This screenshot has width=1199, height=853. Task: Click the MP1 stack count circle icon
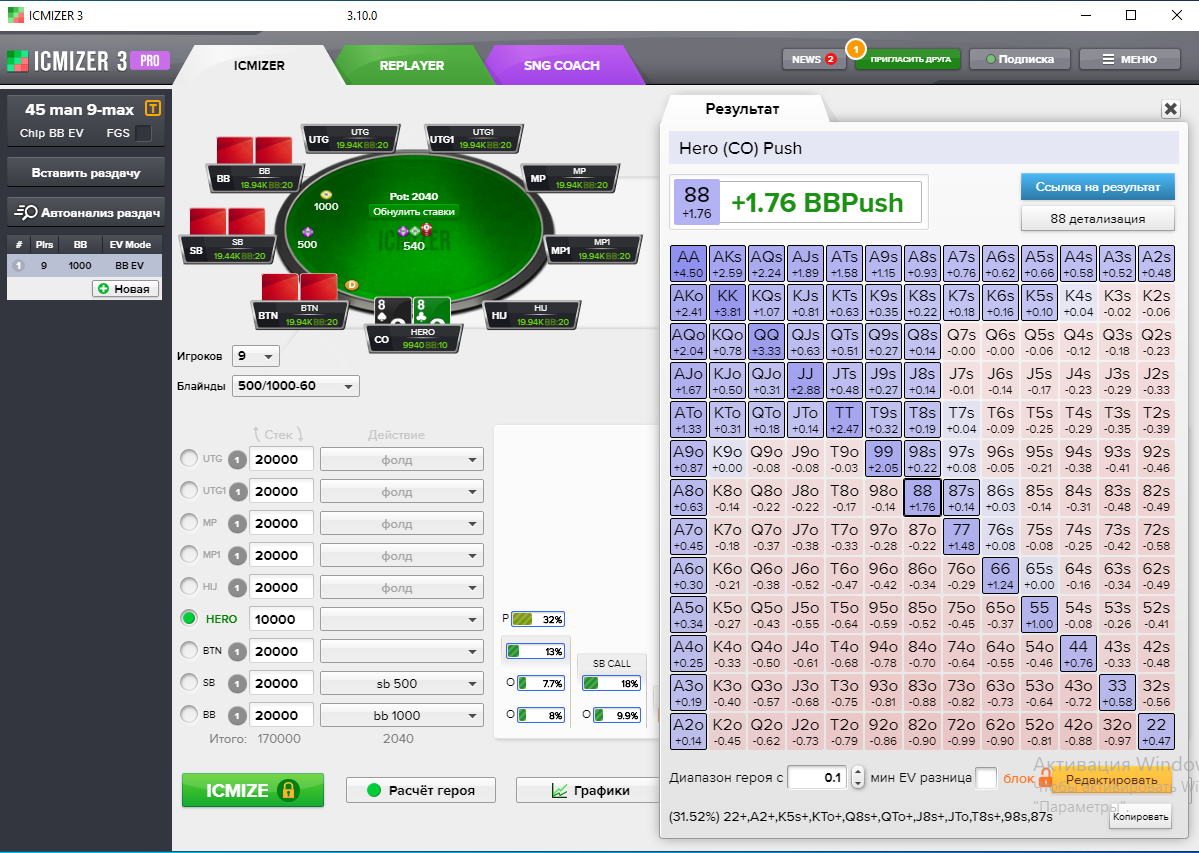tap(237, 556)
